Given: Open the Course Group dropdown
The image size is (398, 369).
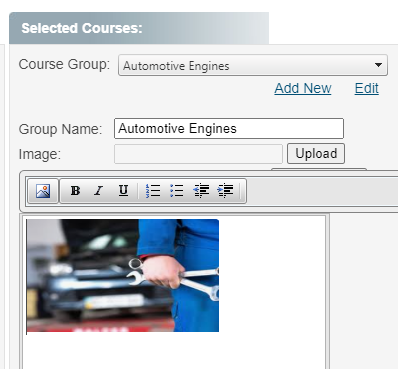Looking at the screenshot, I should (253, 65).
